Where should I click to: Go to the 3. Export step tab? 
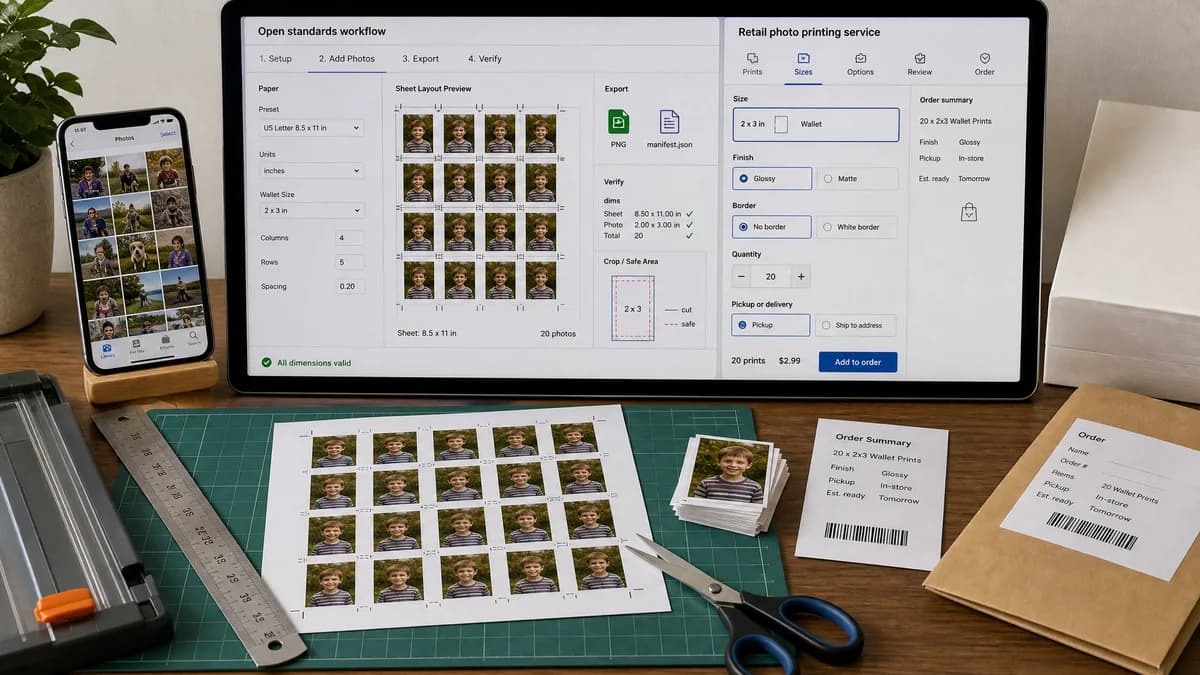pyautogui.click(x=420, y=59)
